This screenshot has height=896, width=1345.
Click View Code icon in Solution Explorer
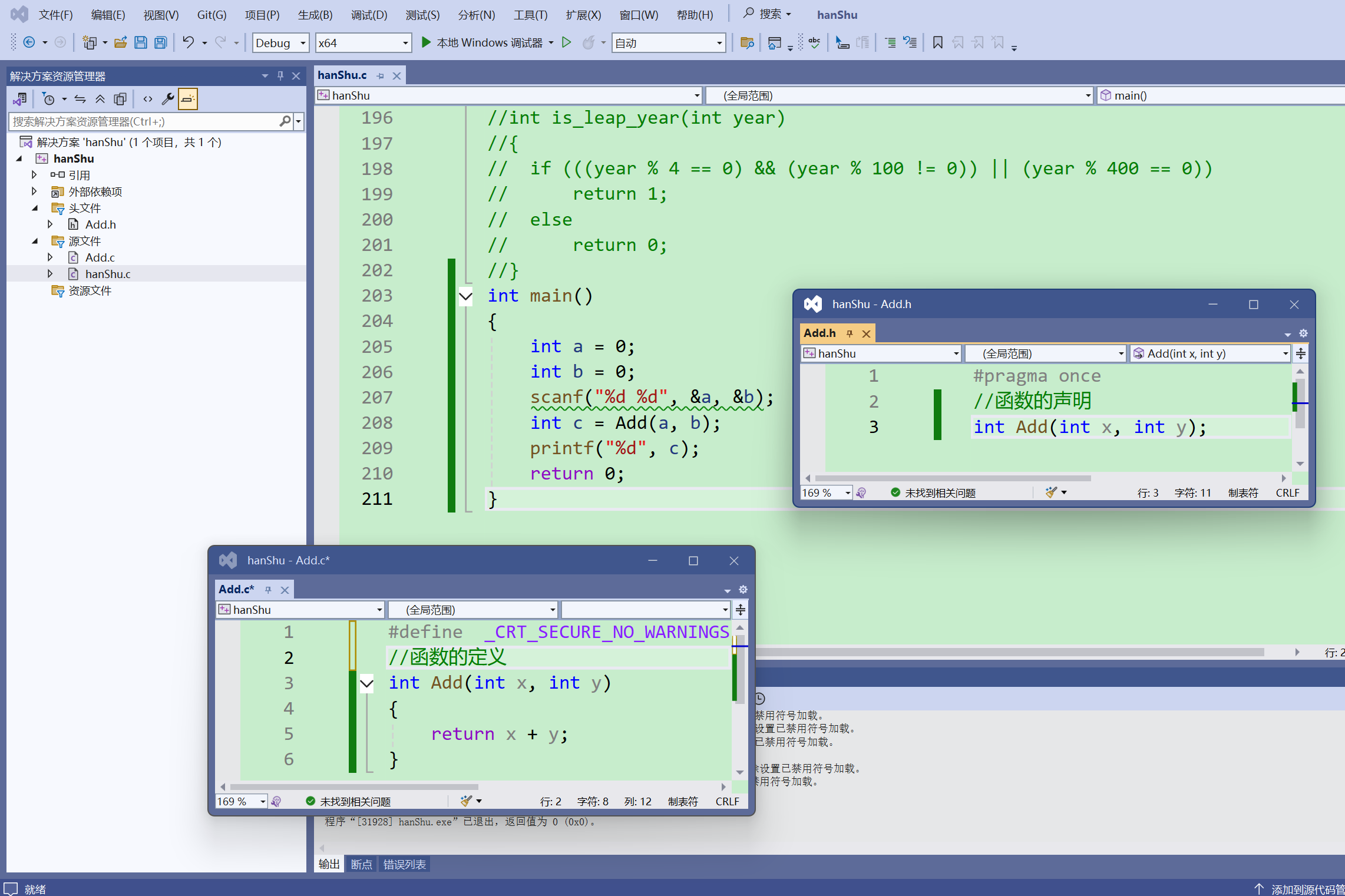[x=148, y=99]
